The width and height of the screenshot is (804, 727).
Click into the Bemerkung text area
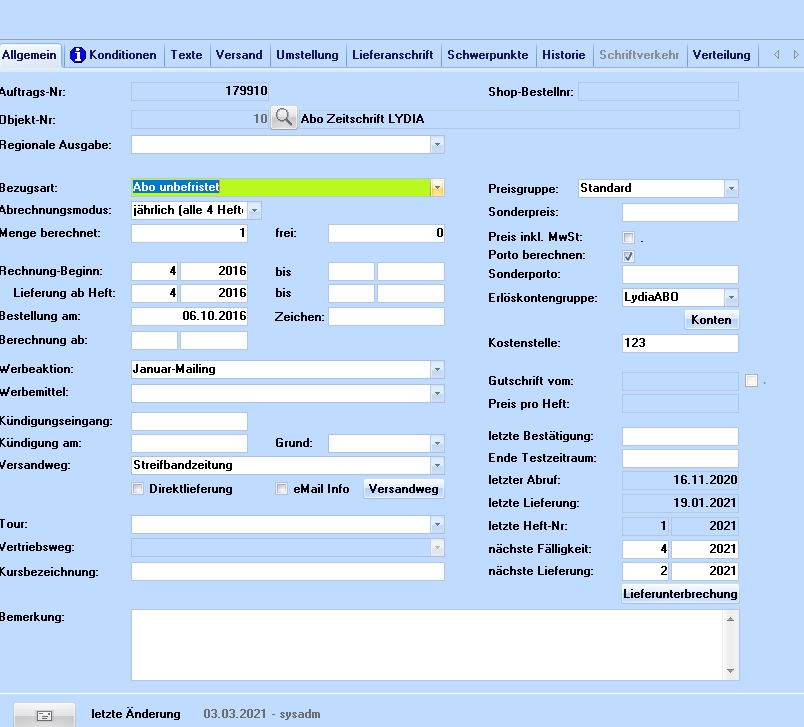click(x=427, y=645)
